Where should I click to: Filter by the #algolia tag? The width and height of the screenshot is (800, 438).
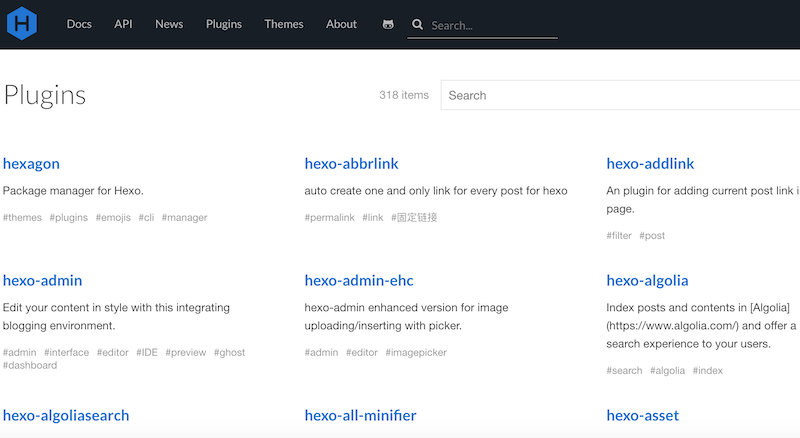(x=667, y=371)
